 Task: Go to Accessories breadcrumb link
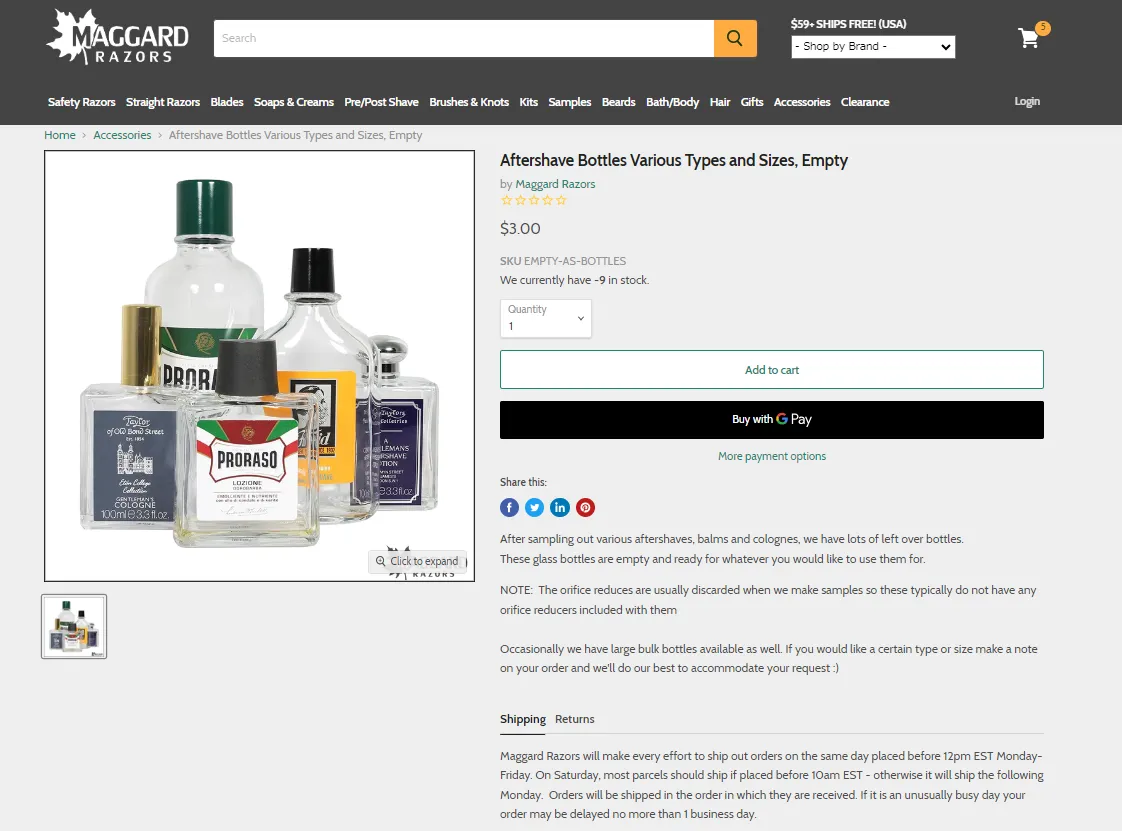point(122,135)
